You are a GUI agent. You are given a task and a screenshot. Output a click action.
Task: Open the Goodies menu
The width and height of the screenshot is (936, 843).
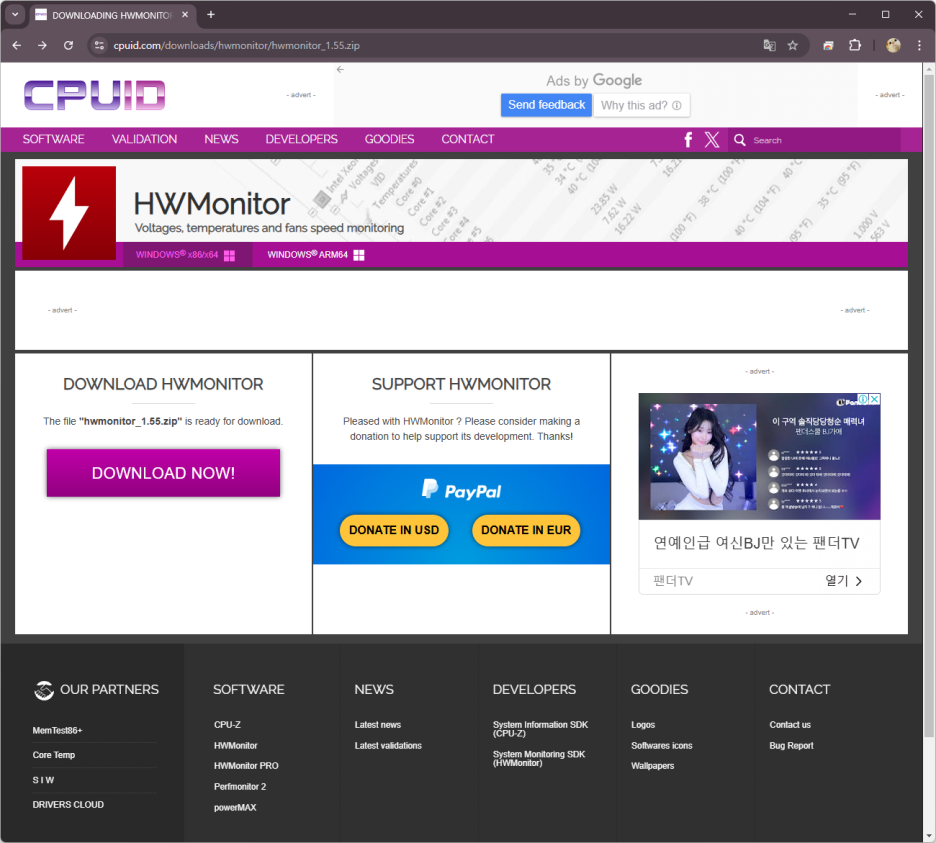(389, 139)
